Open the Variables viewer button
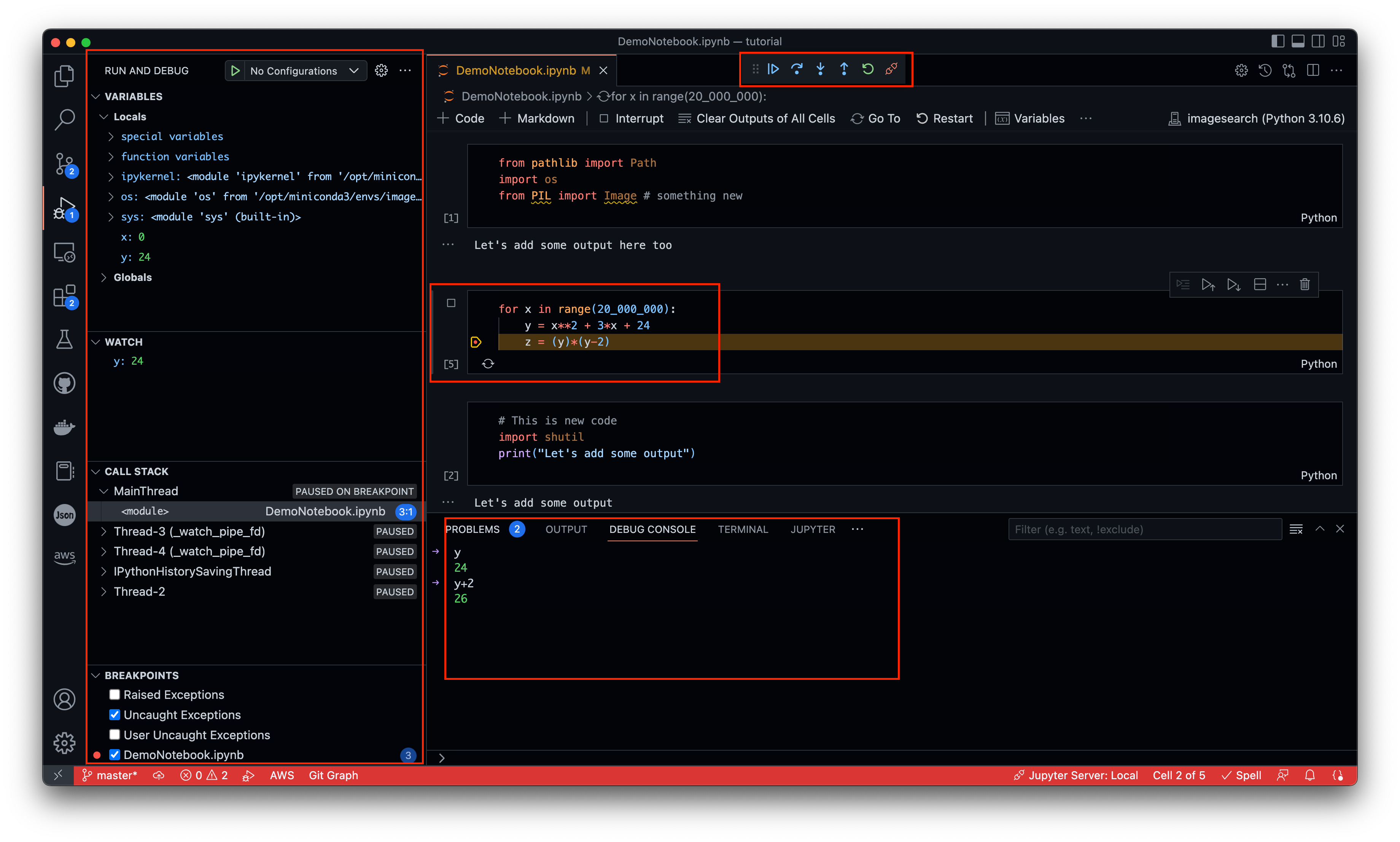 point(1030,119)
